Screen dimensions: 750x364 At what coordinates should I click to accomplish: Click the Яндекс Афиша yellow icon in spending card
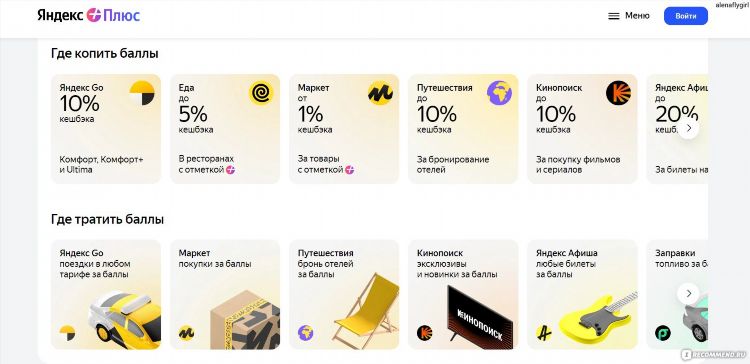pyautogui.click(x=544, y=333)
